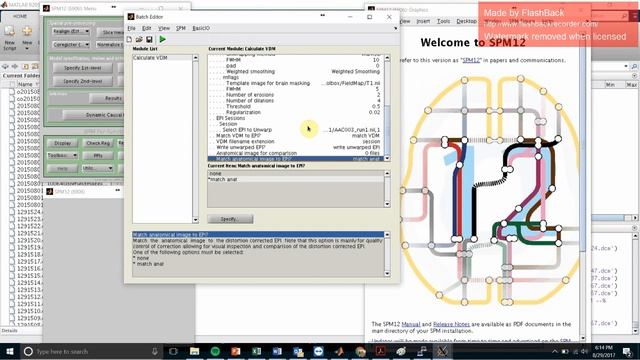The image size is (640, 360).
Task: Click the New batch icon in Batch Editor
Action: (129, 39)
